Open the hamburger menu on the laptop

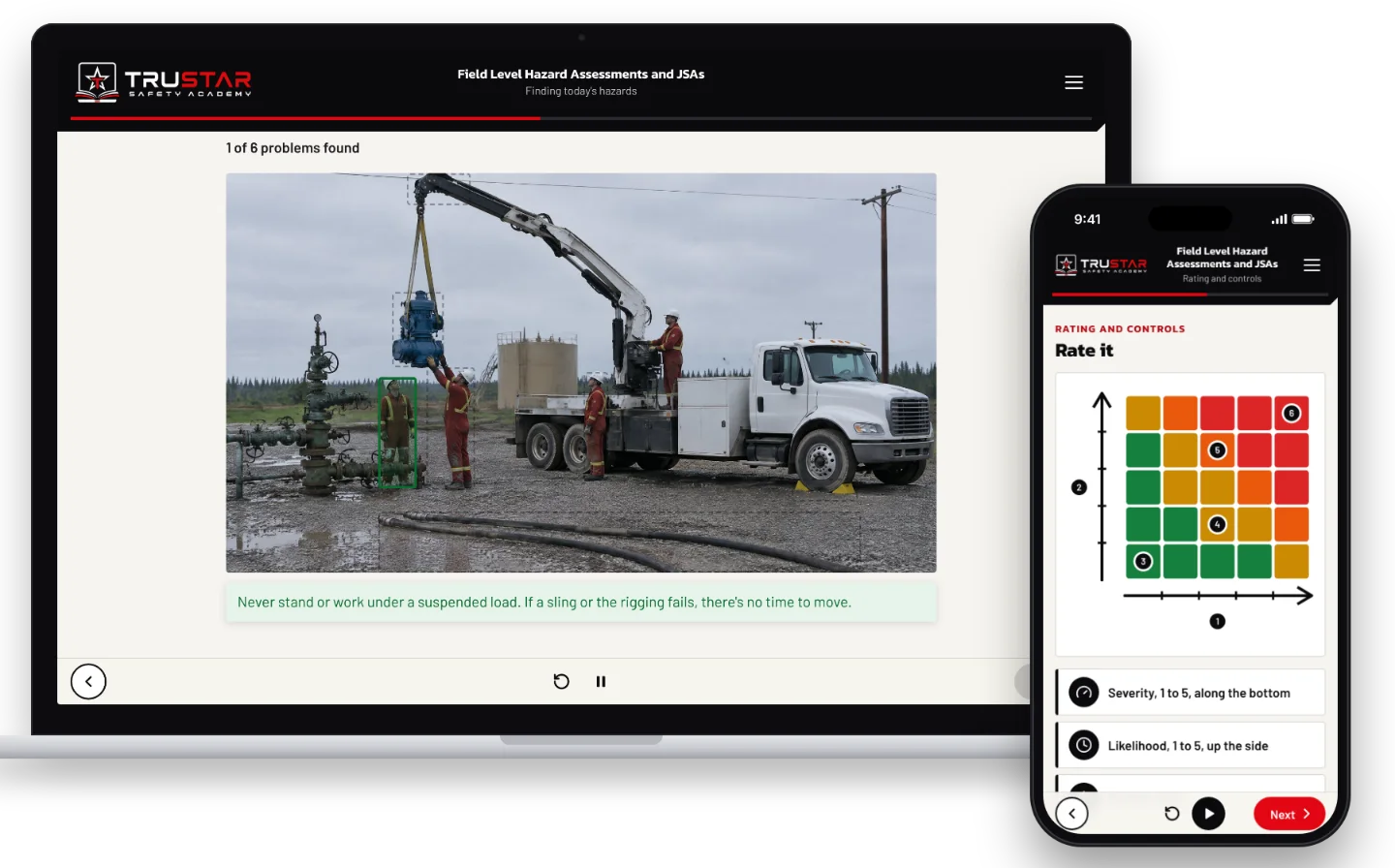tap(1073, 82)
